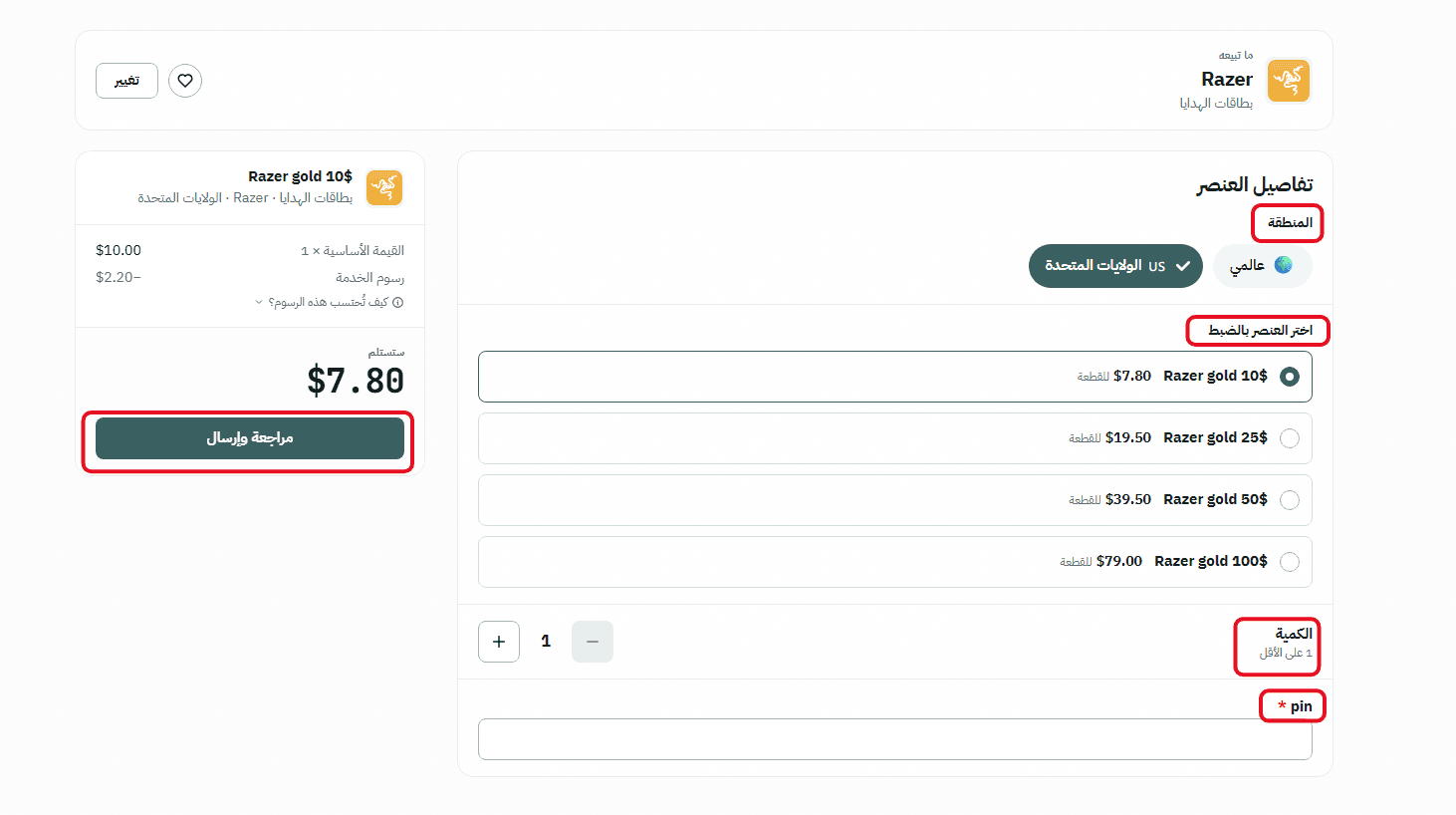Click the Razer title in header
Image resolution: width=1456 pixels, height=815 pixels.
coord(1227,80)
